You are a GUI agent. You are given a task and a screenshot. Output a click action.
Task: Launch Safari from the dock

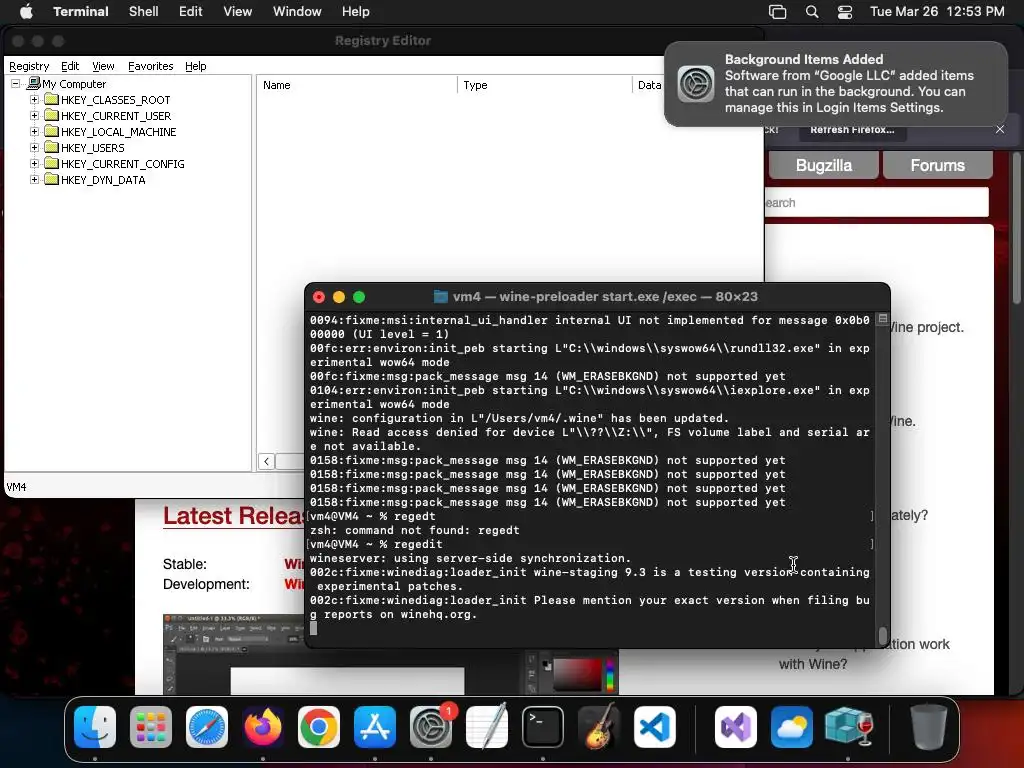coord(207,727)
